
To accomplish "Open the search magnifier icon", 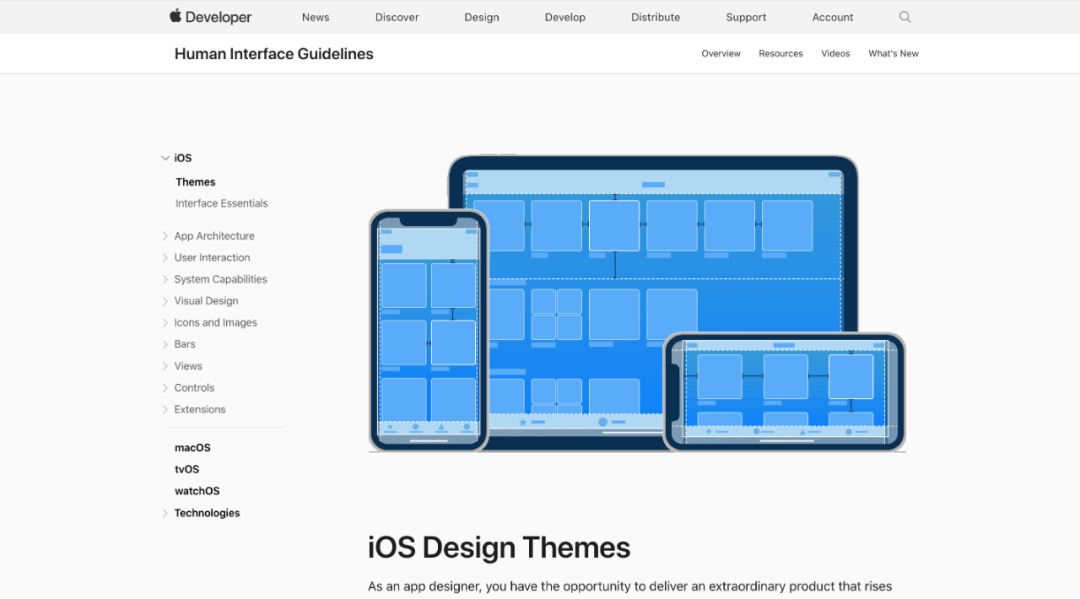I will (x=905, y=17).
